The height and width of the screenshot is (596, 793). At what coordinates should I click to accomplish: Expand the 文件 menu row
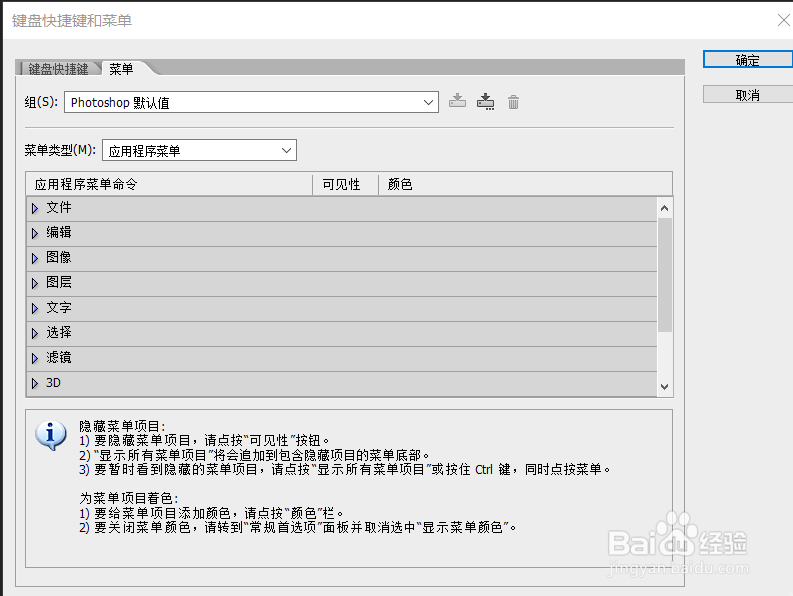coord(34,208)
